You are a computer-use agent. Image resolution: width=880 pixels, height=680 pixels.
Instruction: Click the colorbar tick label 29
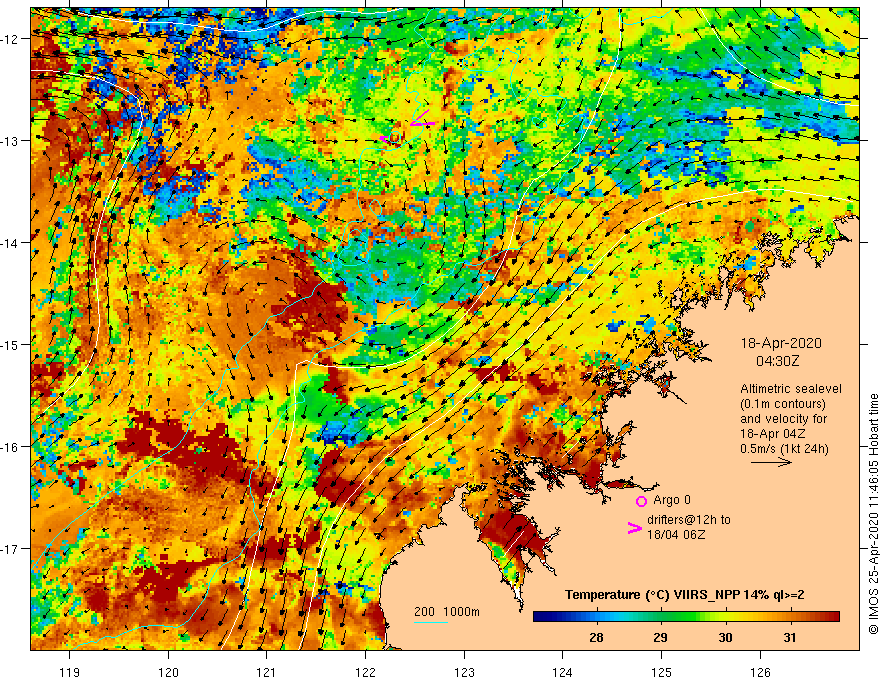tap(661, 637)
